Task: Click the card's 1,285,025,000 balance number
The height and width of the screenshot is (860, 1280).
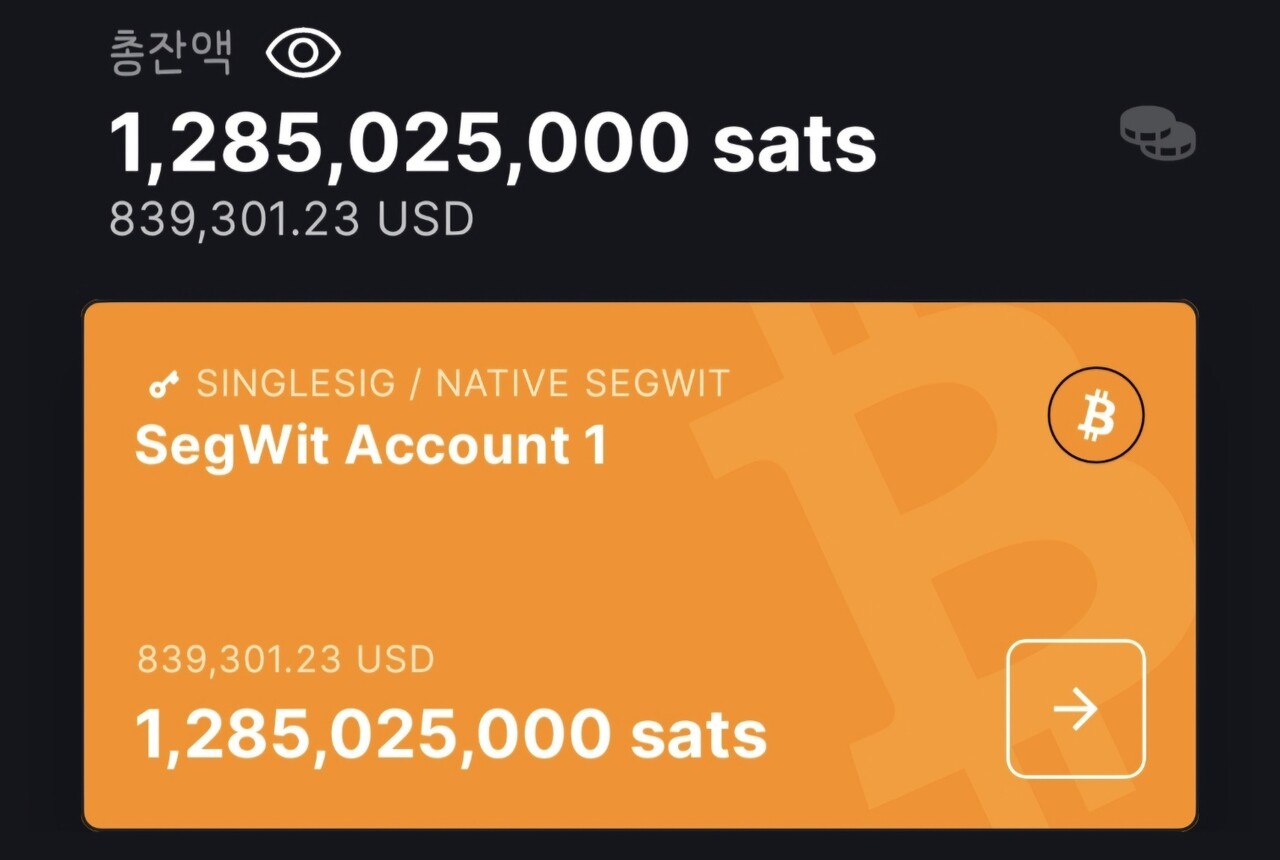Action: 372,735
